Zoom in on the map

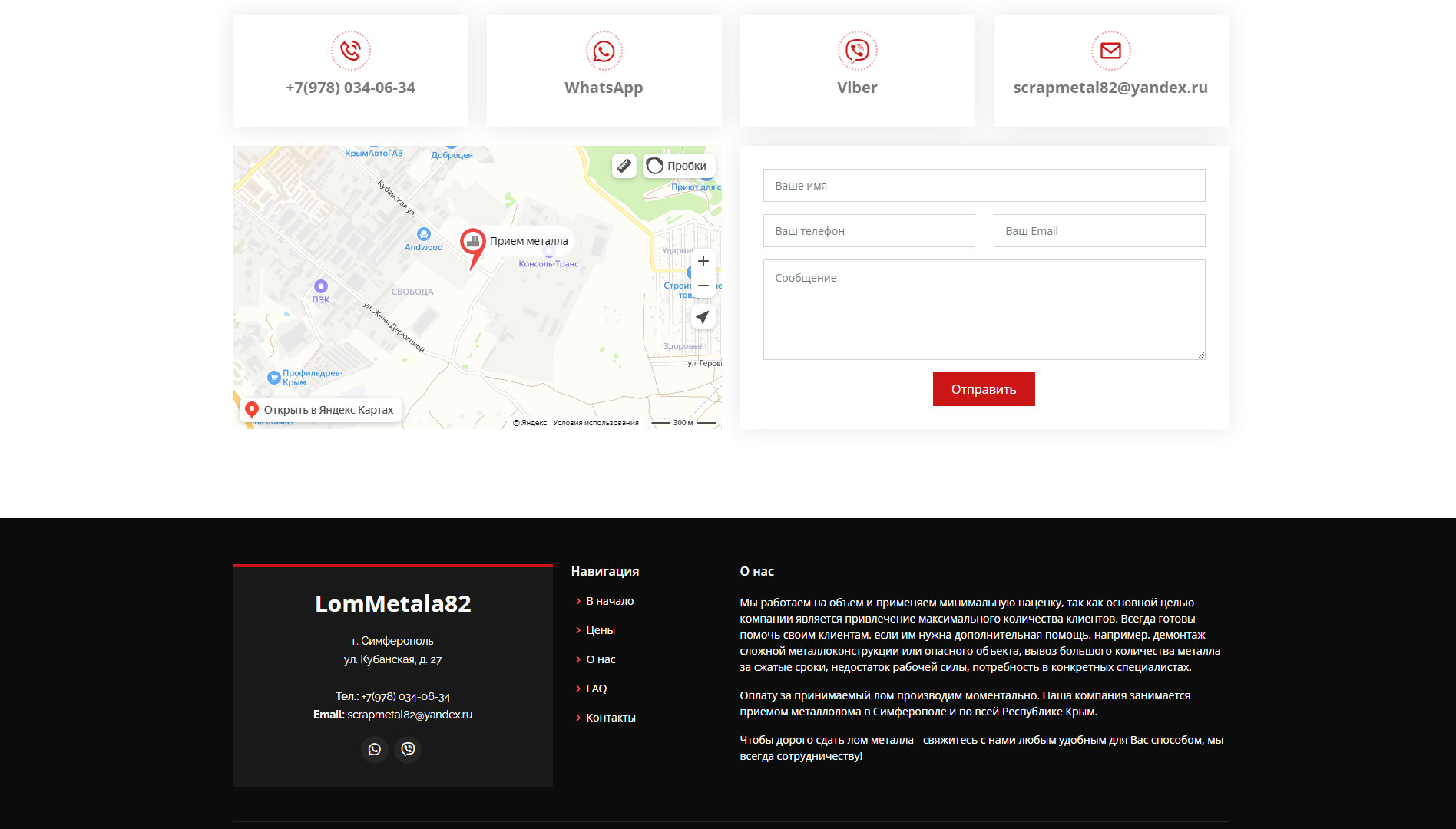coord(703,262)
